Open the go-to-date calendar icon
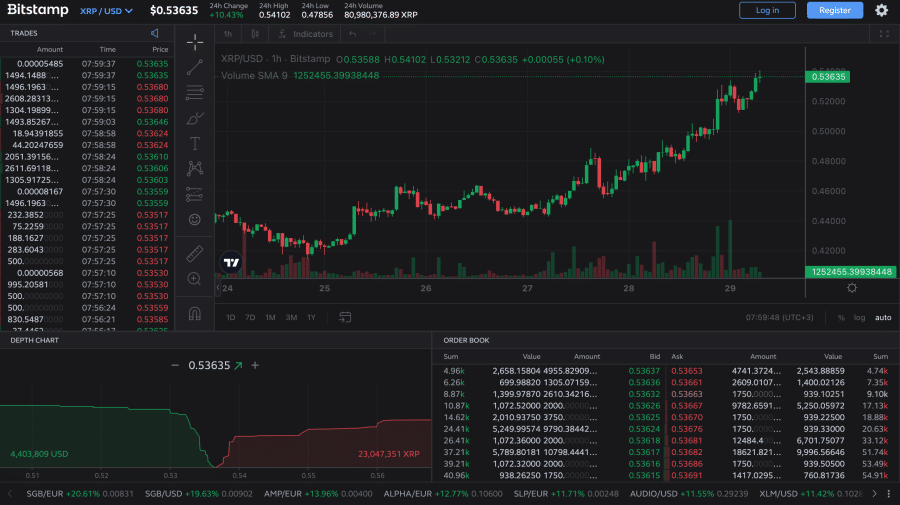The image size is (900, 505). point(345,317)
